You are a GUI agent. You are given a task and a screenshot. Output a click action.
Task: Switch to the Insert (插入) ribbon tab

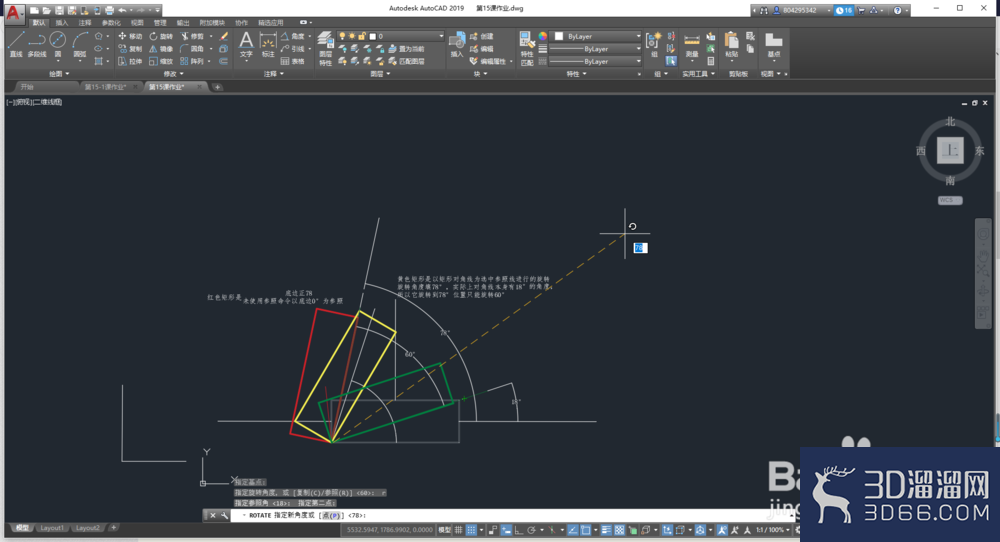coord(62,22)
